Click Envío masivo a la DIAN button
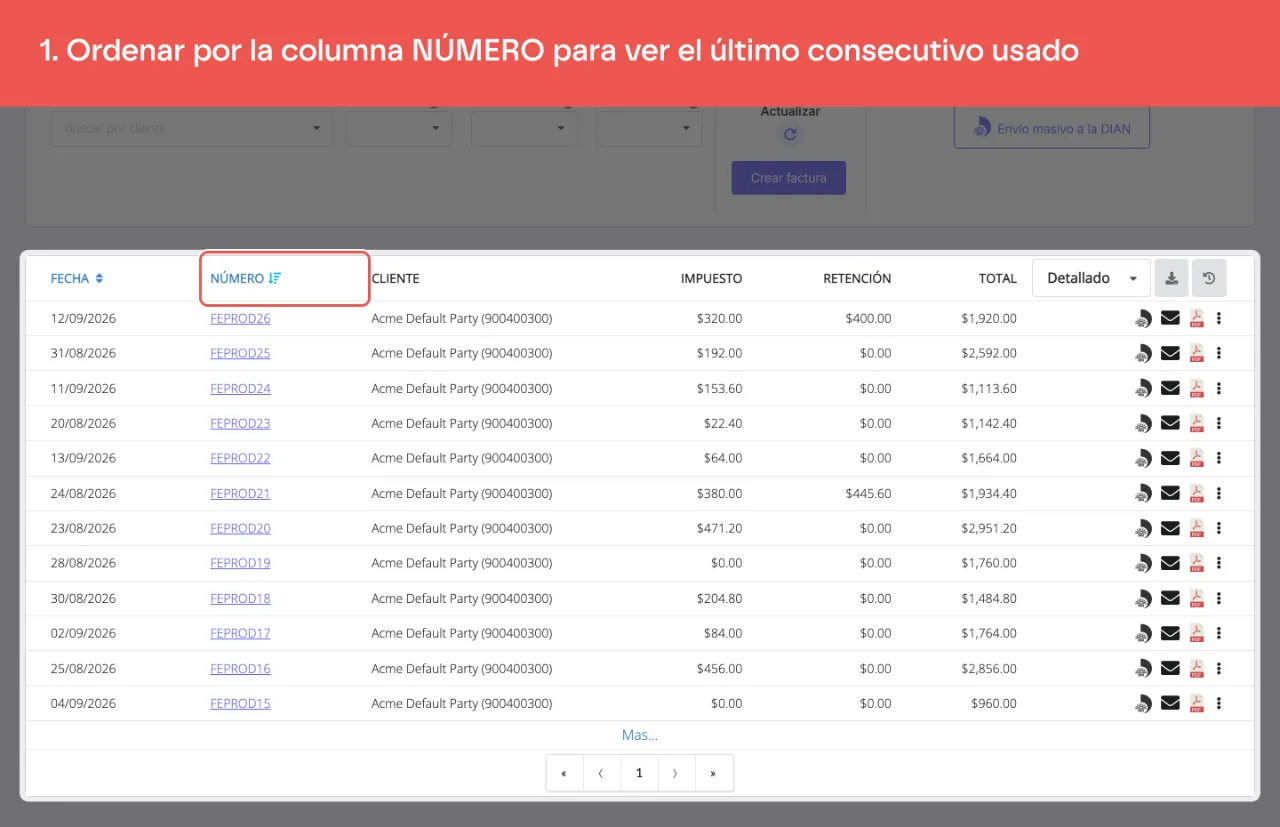 (1052, 129)
